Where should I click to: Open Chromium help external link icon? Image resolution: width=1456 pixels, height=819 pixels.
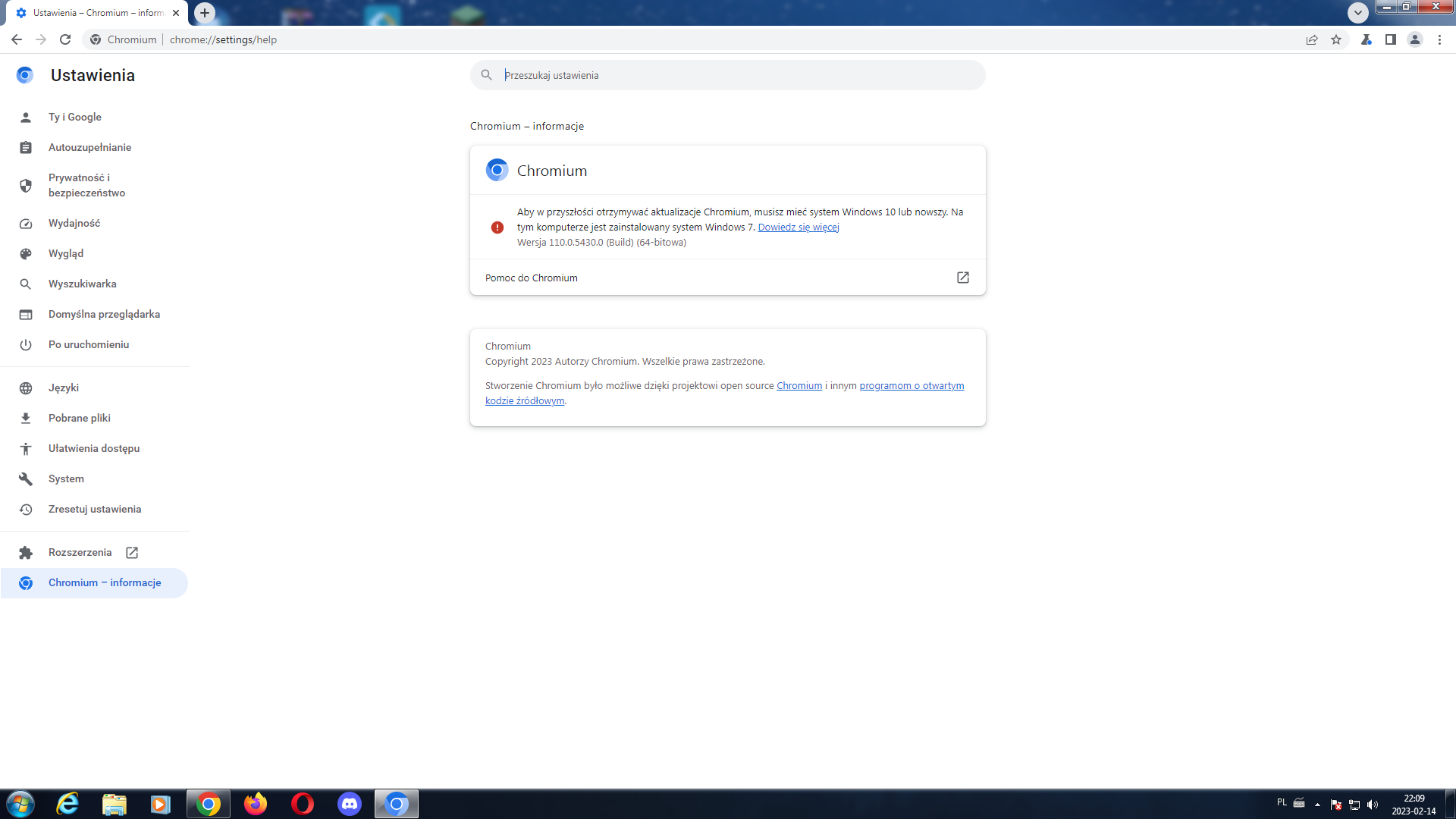click(963, 278)
